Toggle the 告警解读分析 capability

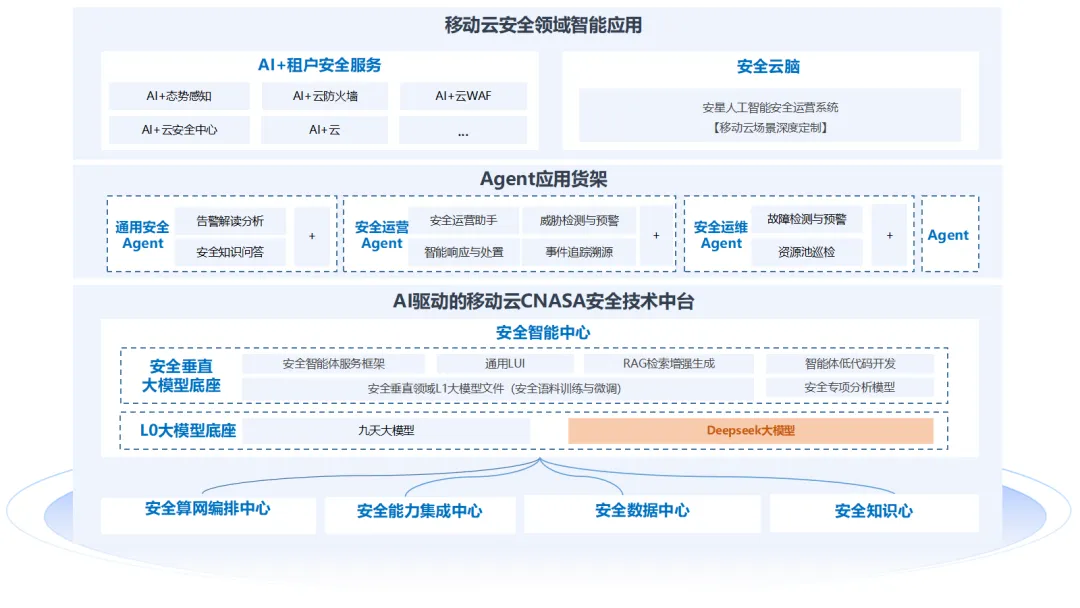click(x=229, y=220)
